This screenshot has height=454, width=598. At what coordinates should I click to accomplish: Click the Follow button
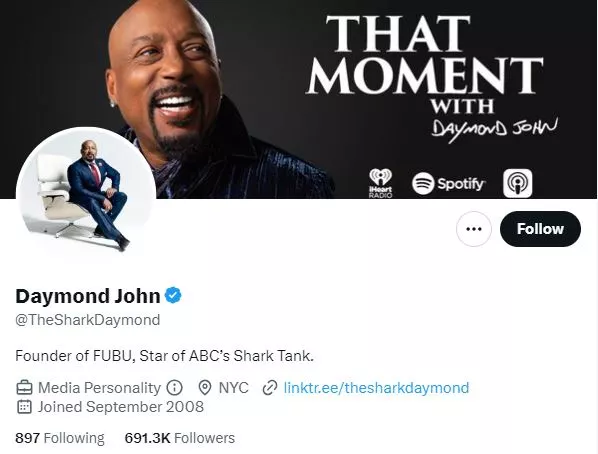540,229
